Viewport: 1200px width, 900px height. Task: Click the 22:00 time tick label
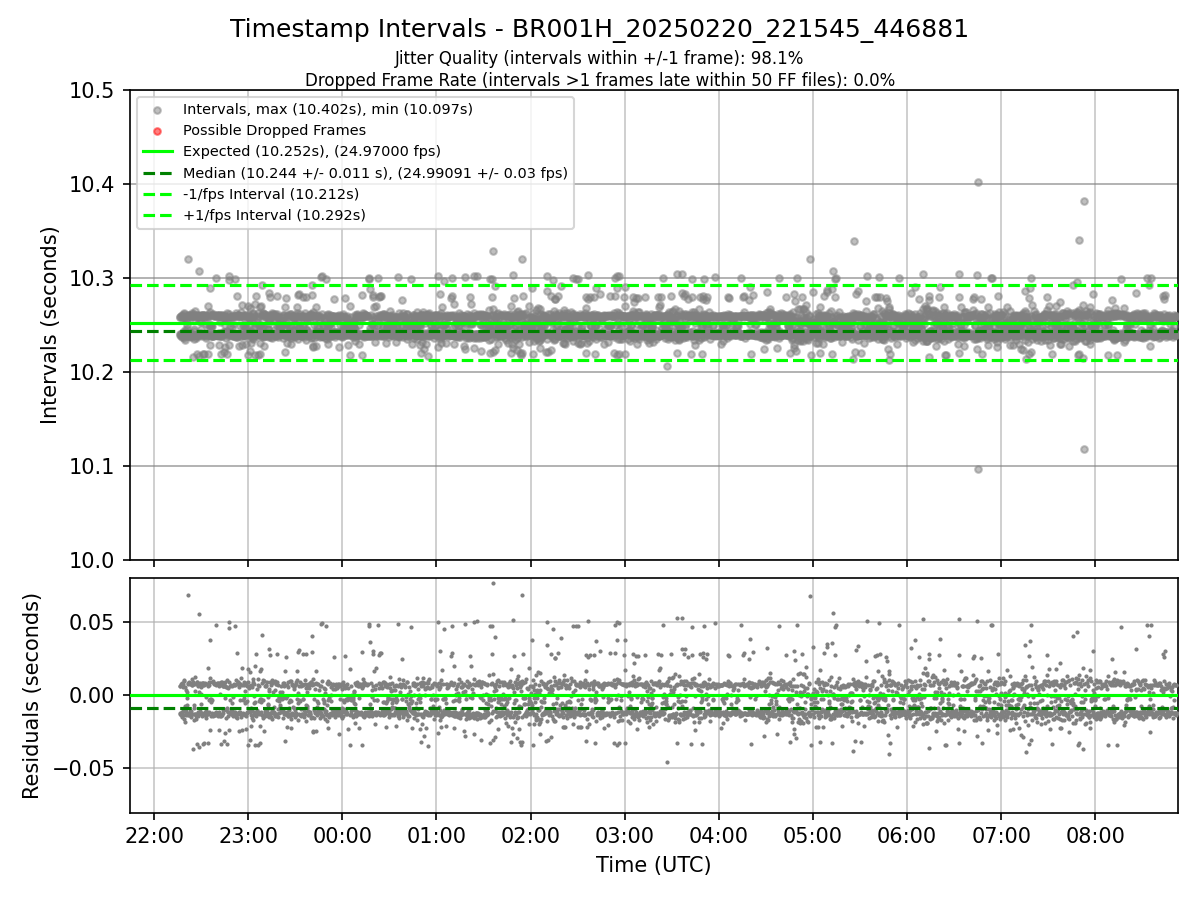[153, 834]
